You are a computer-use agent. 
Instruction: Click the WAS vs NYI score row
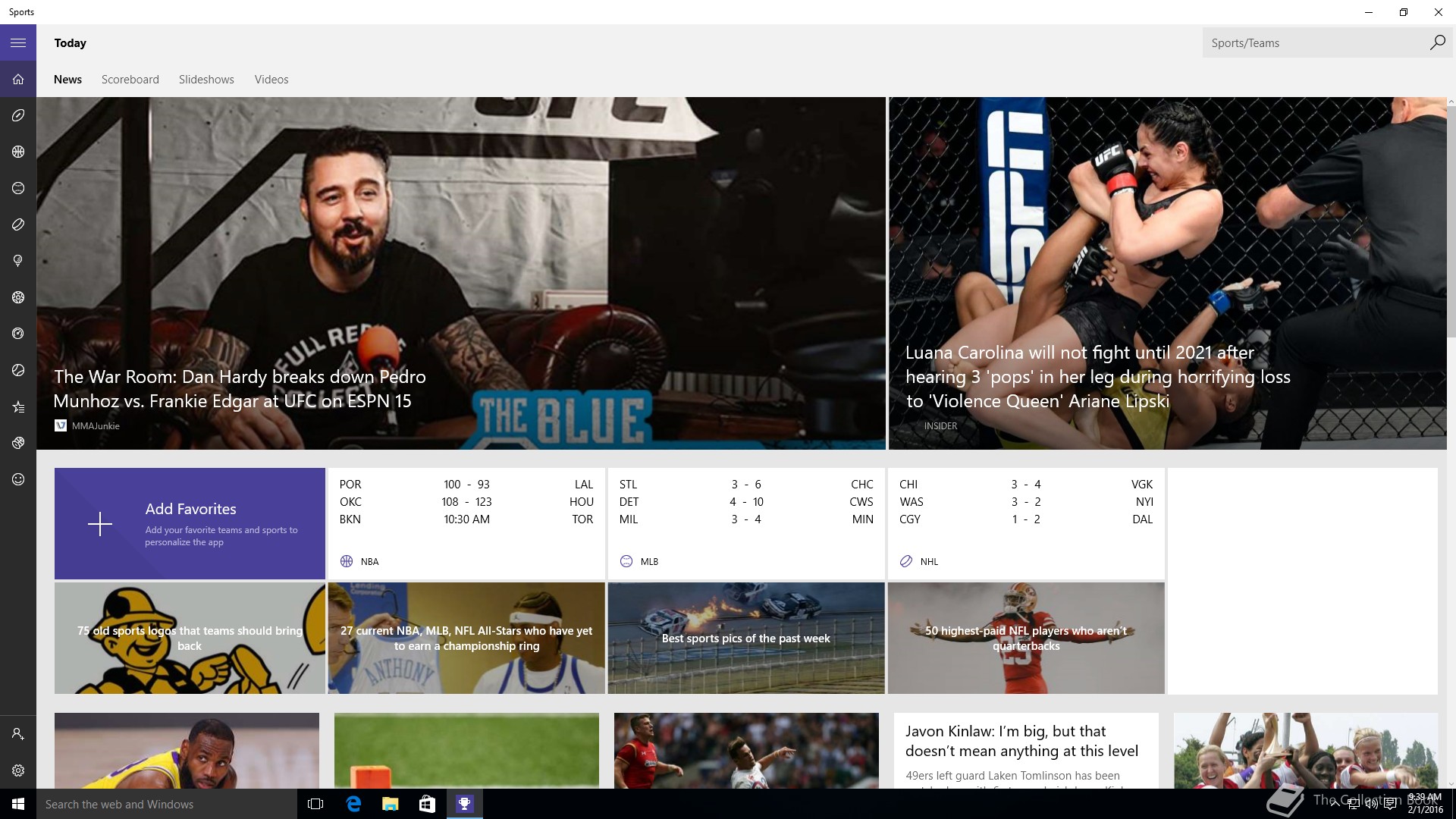pyautogui.click(x=1026, y=501)
